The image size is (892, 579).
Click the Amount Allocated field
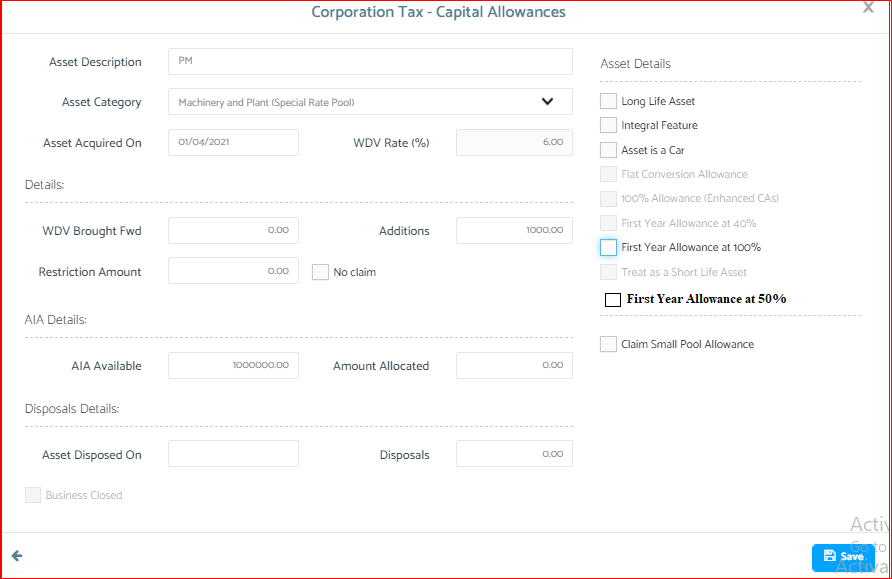point(514,365)
